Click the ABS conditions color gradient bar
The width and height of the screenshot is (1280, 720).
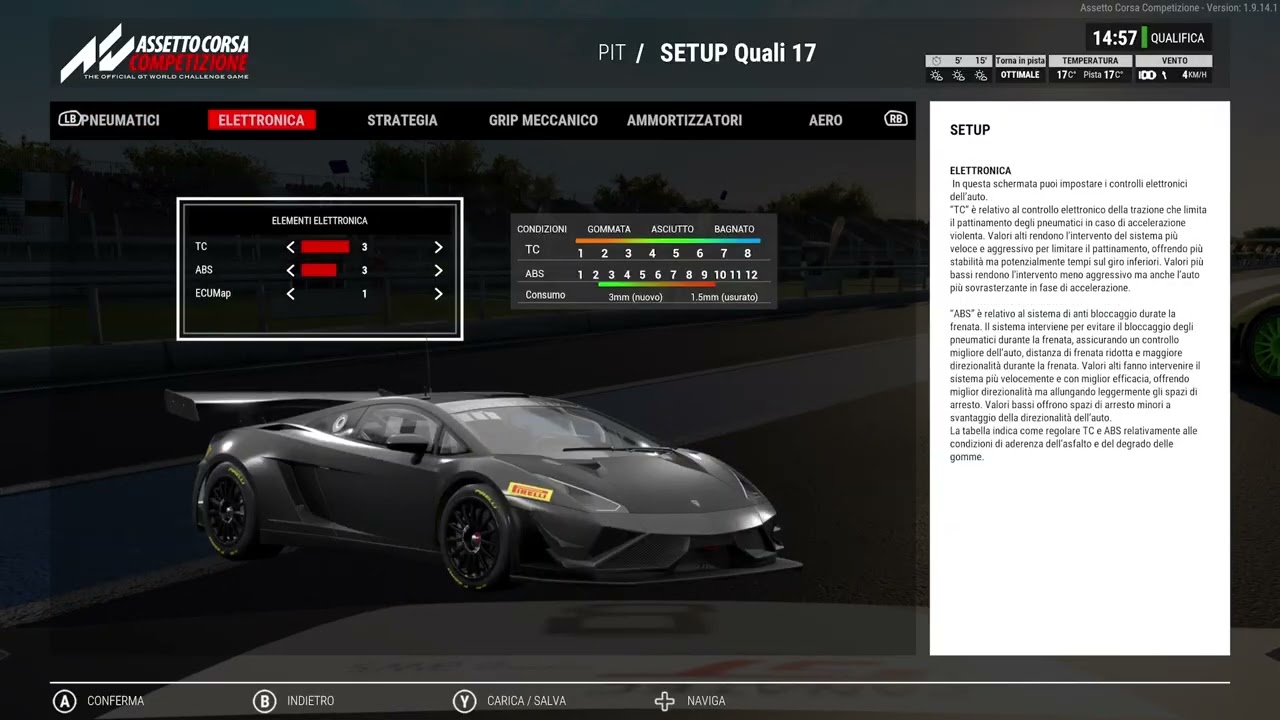pyautogui.click(x=656, y=285)
